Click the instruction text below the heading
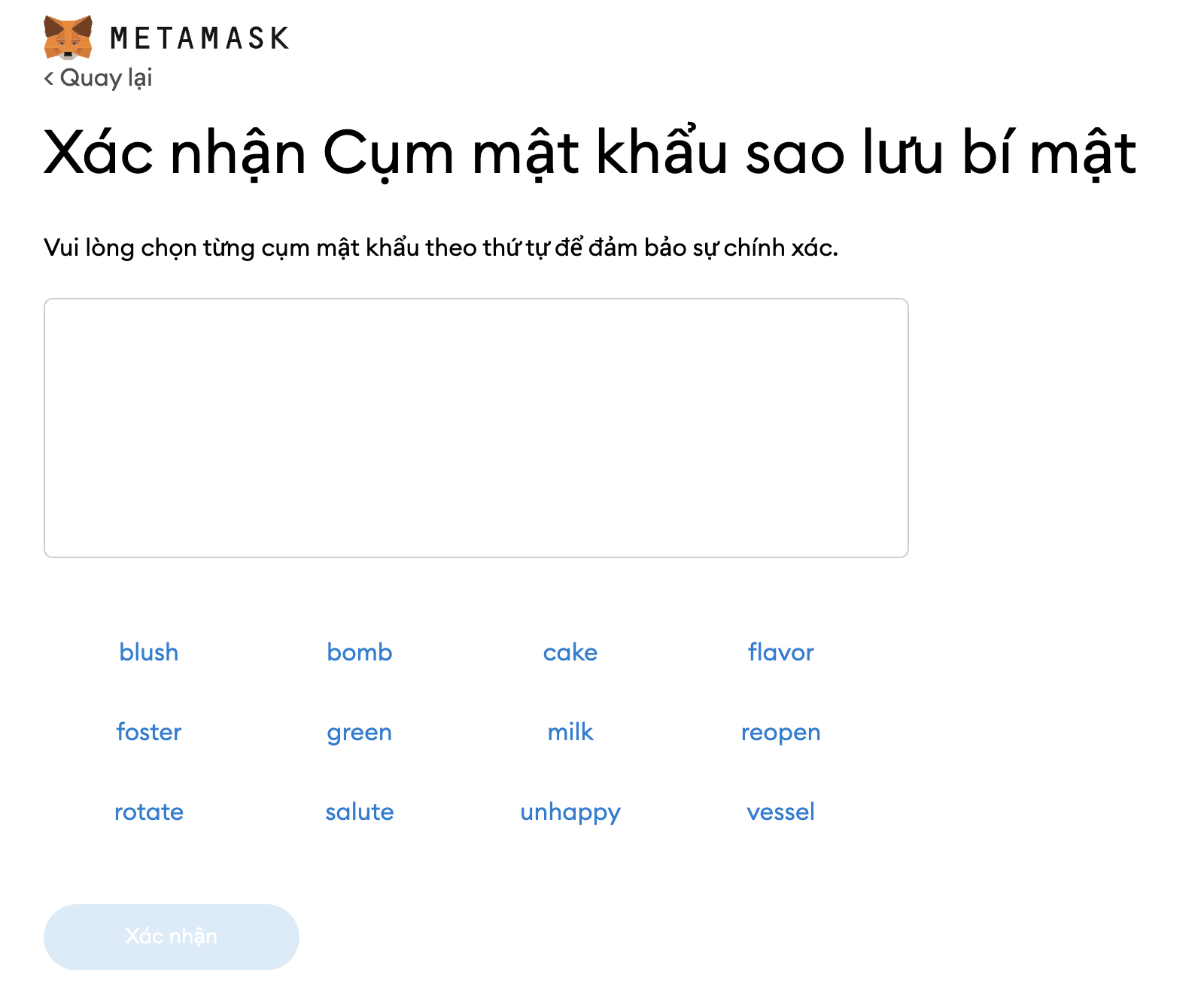This screenshot has width=1198, height=1008. [441, 247]
